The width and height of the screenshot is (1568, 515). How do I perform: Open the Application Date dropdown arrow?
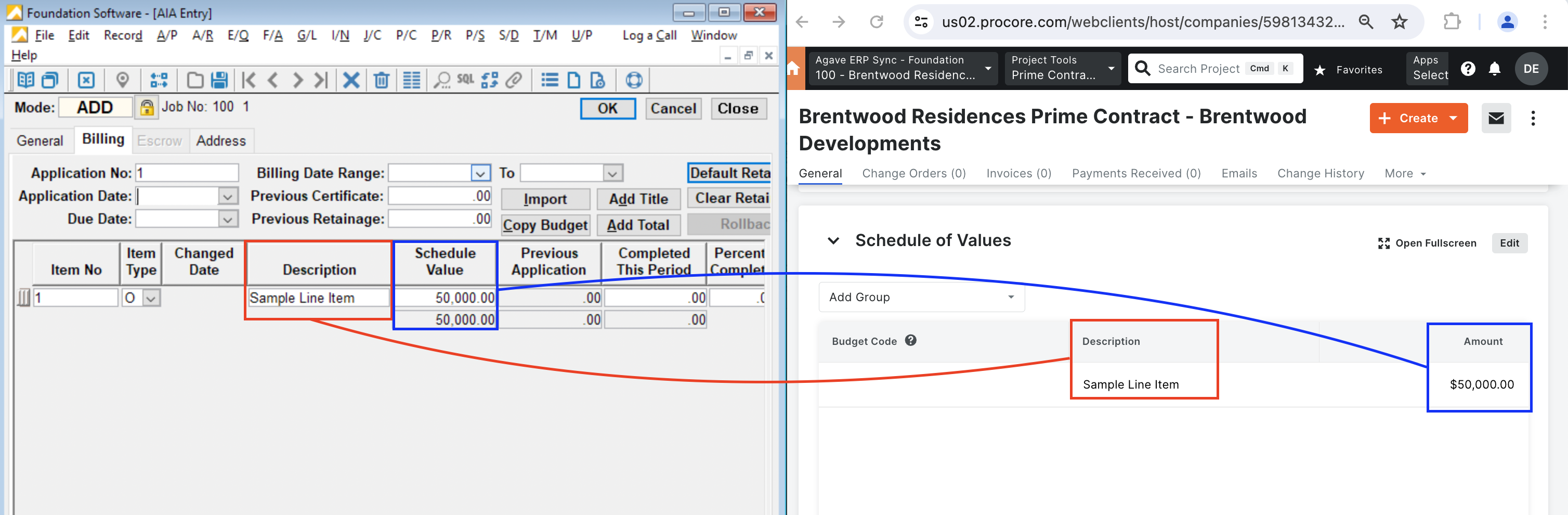click(x=227, y=196)
